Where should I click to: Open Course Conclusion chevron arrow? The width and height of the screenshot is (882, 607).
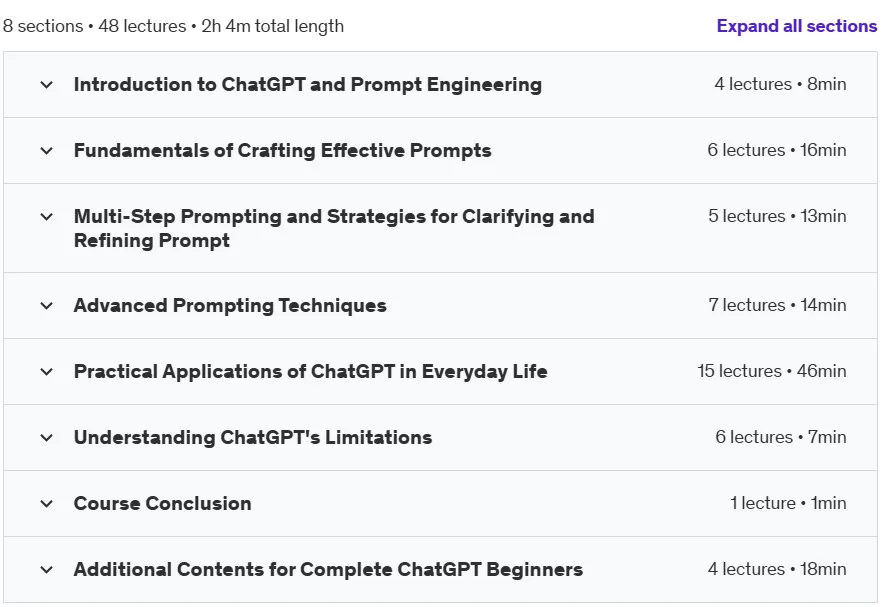[x=47, y=504]
